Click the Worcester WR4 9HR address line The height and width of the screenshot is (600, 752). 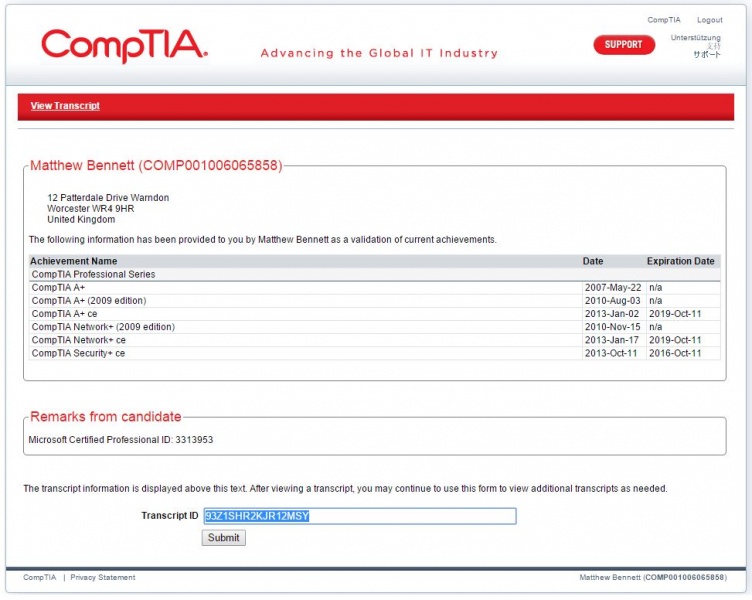tap(91, 209)
